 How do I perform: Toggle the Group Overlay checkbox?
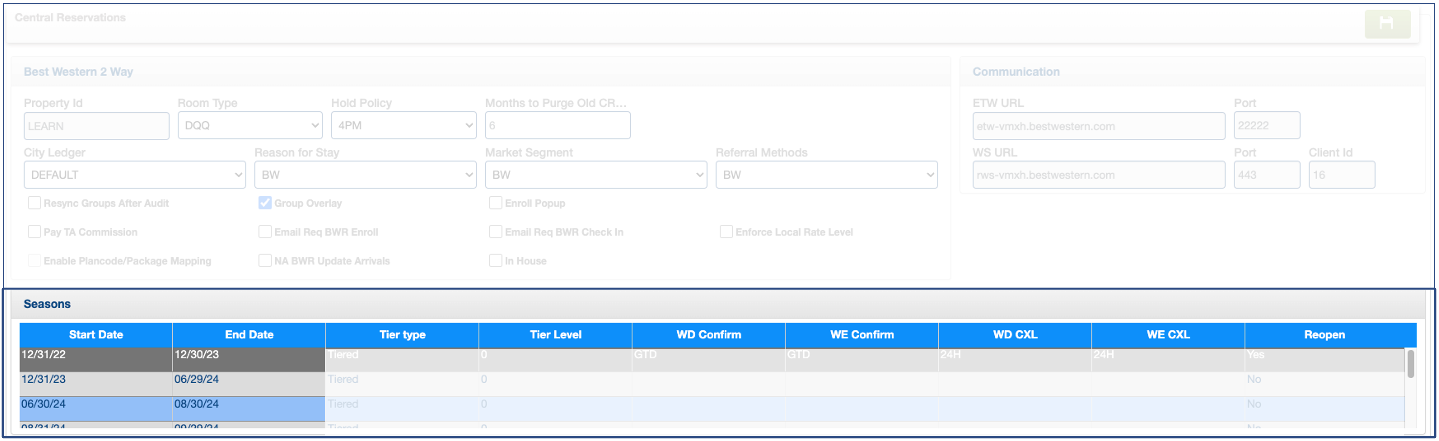(265, 203)
